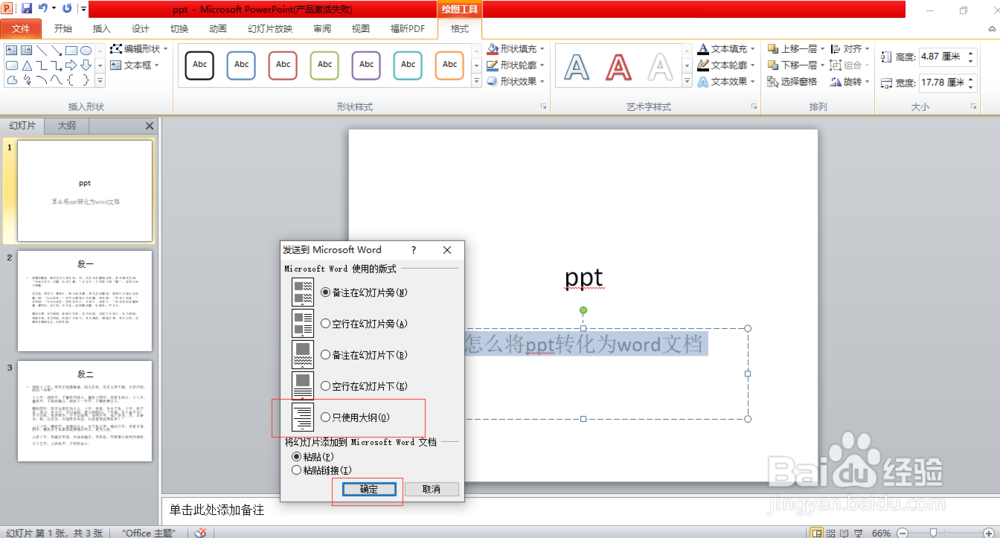Open the 开始 home tab
The image size is (1000, 538).
[62, 29]
